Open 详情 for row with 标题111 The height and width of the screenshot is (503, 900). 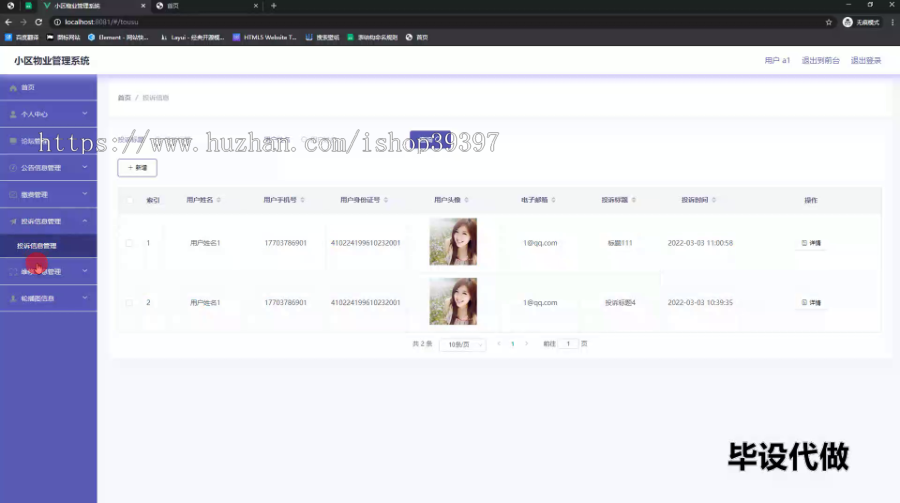click(811, 243)
